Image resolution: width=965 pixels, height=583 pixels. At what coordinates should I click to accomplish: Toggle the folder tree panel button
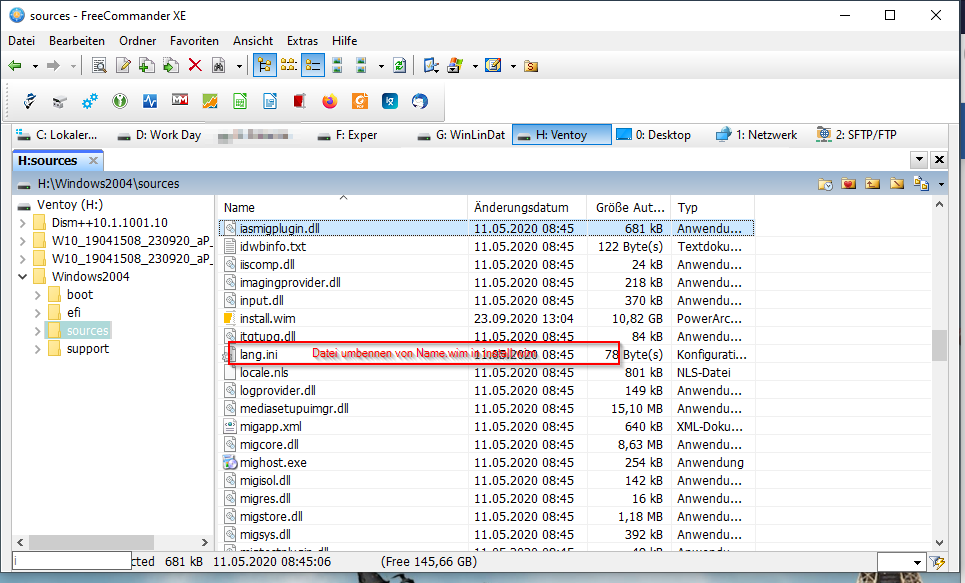click(265, 65)
